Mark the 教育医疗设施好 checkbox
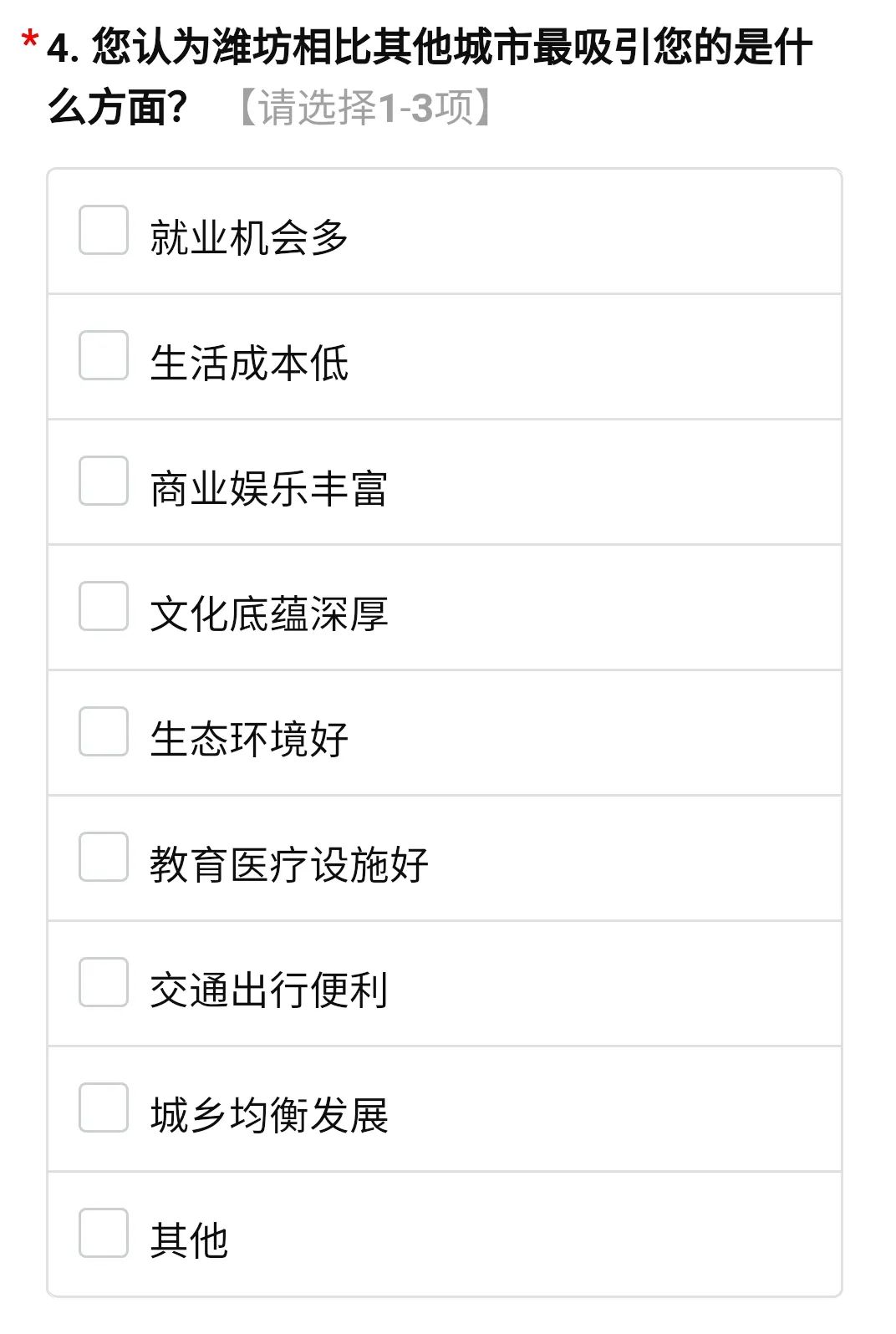The height and width of the screenshot is (1334, 896). [104, 857]
